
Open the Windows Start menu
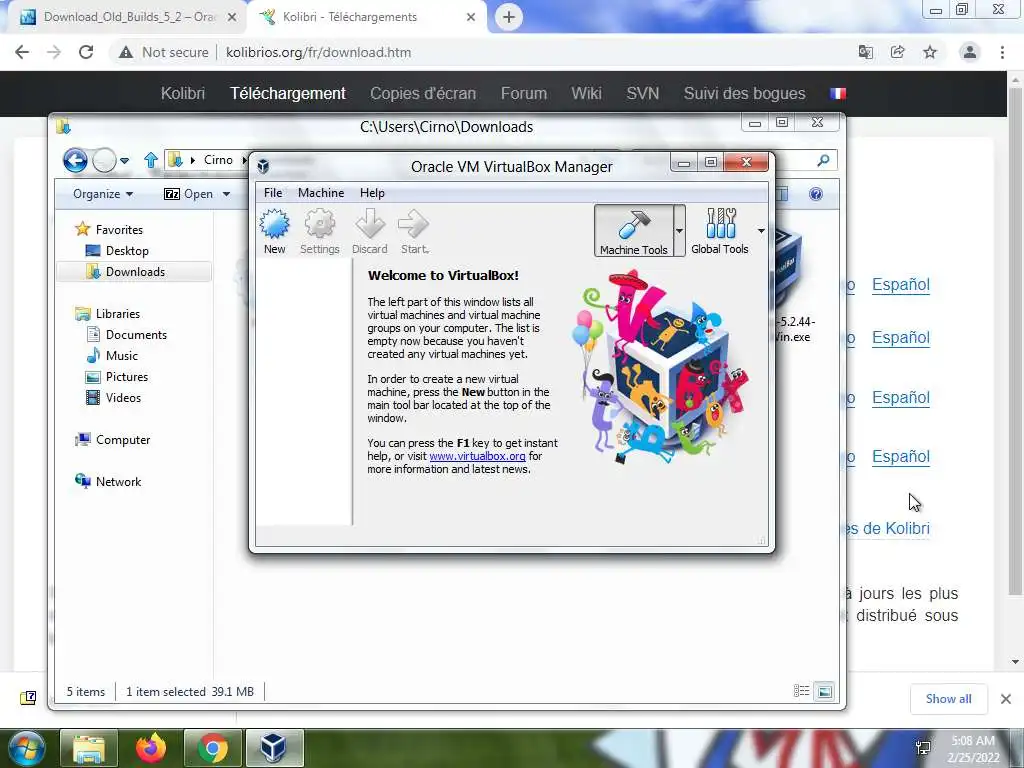pyautogui.click(x=26, y=748)
